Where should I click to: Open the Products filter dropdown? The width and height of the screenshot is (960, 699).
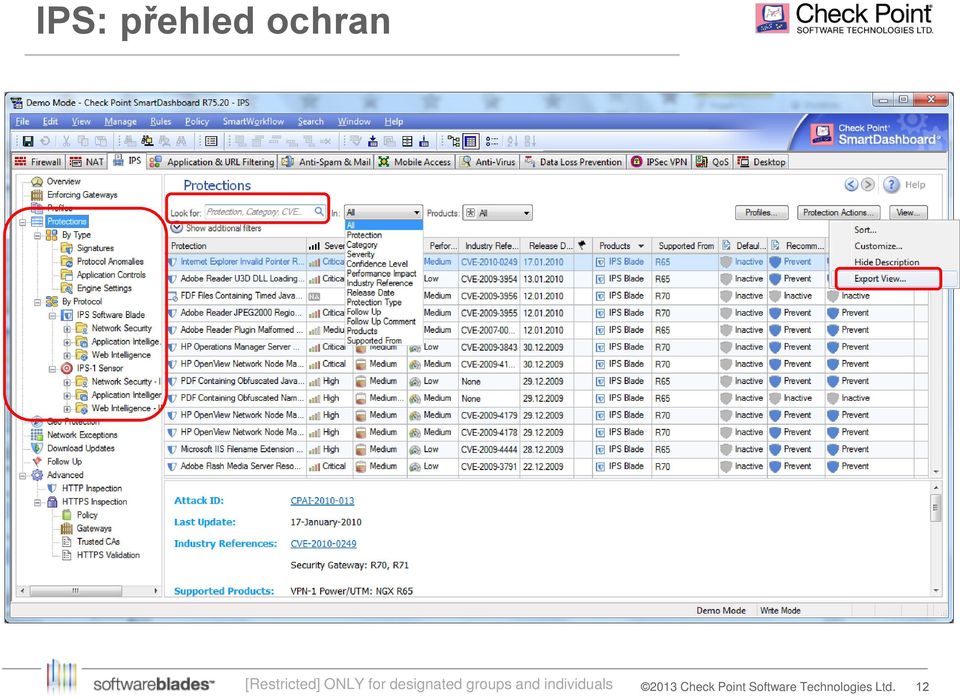tap(527, 213)
